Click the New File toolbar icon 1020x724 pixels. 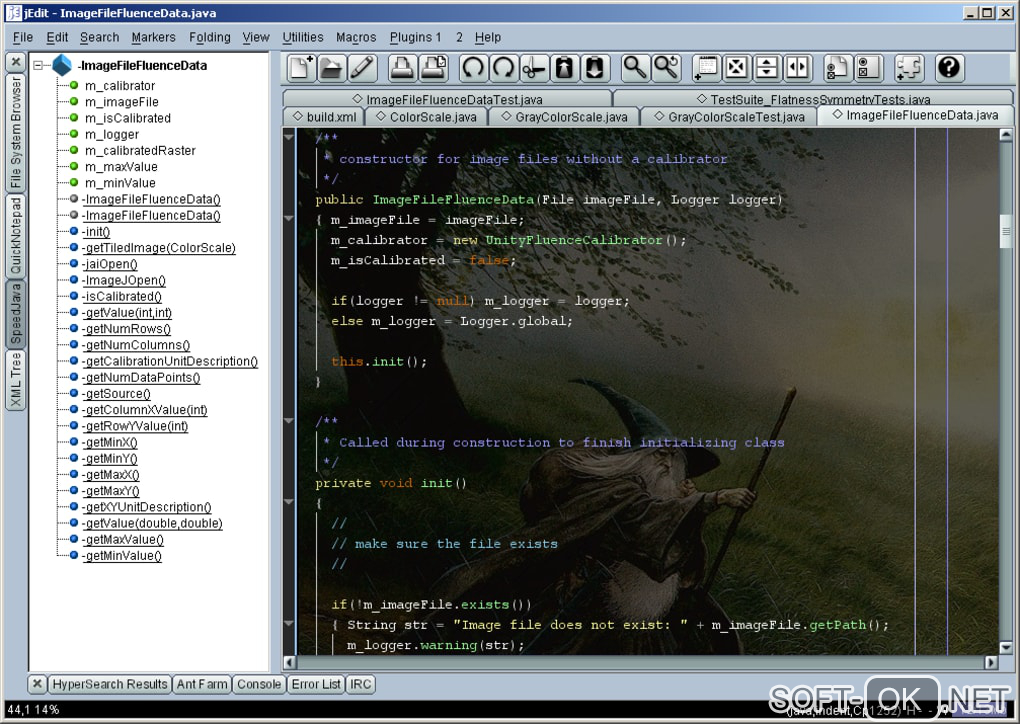301,68
